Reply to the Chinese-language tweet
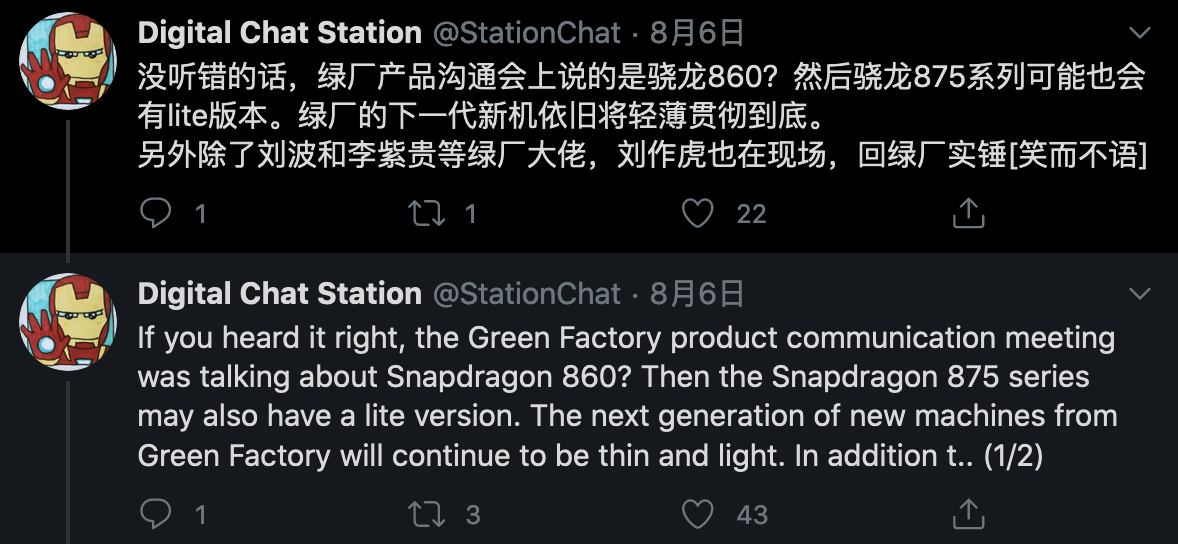Screen dimensions: 1178x544 point(156,213)
